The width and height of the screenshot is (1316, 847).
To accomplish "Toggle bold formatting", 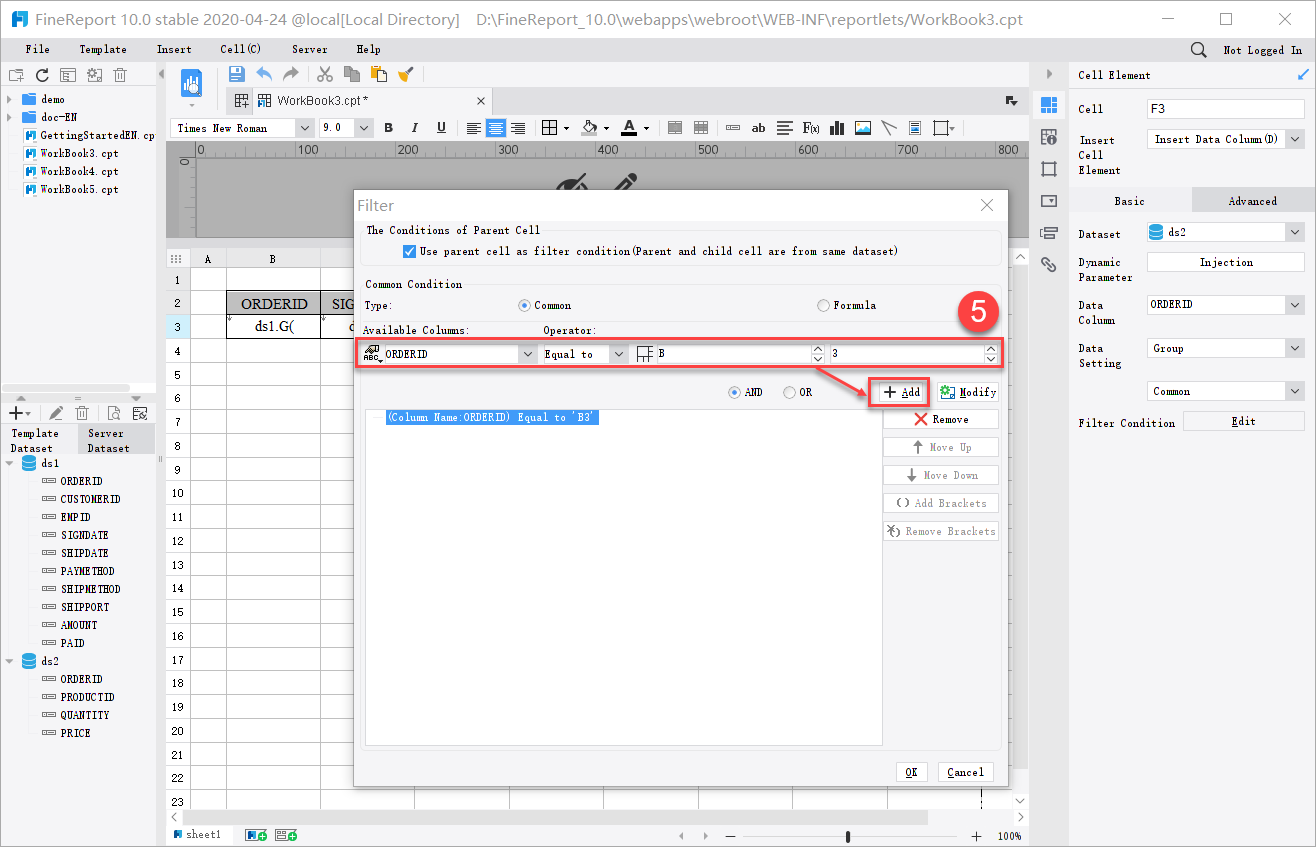I will click(x=389, y=128).
